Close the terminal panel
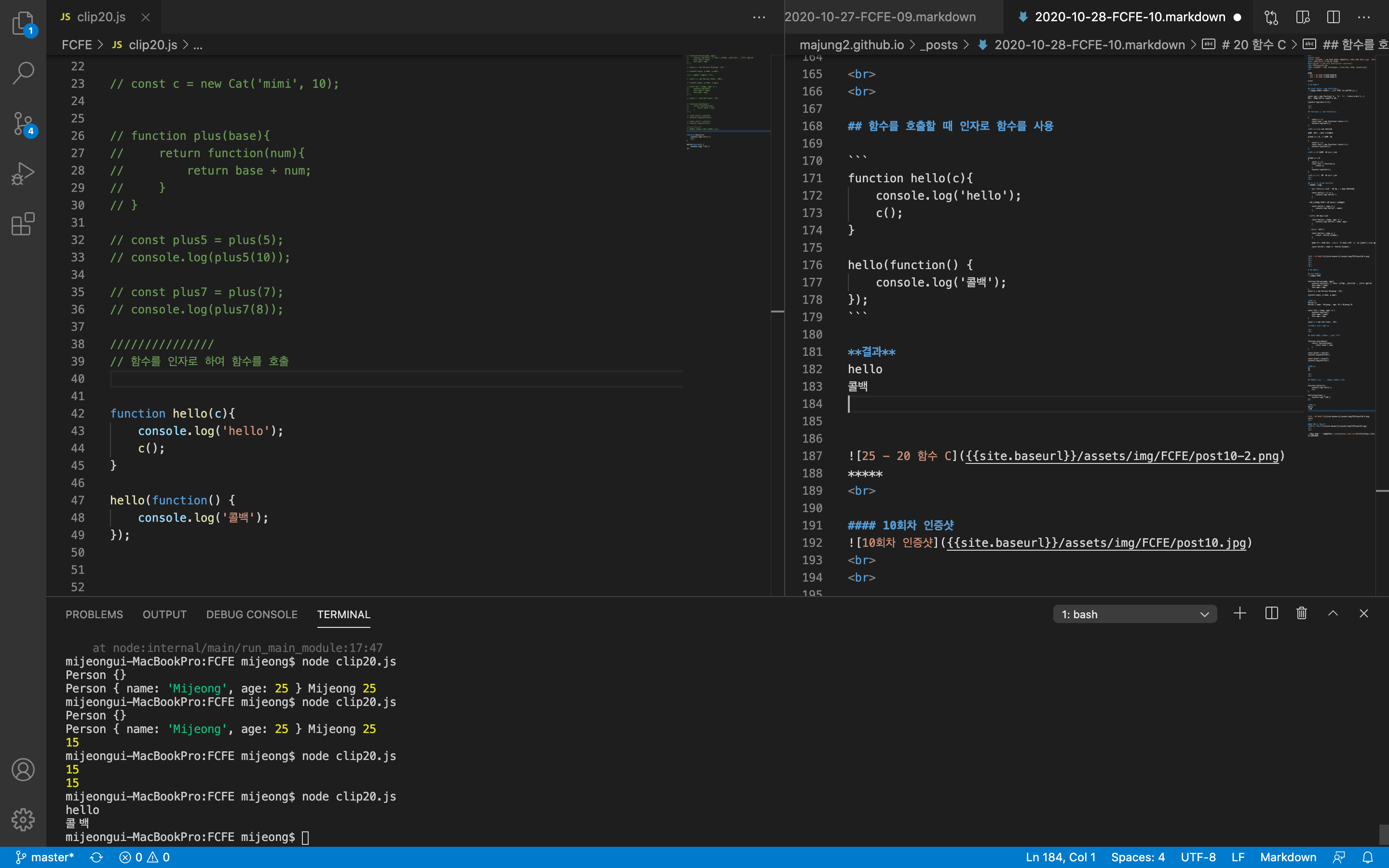The image size is (1389, 868). pos(1364,614)
